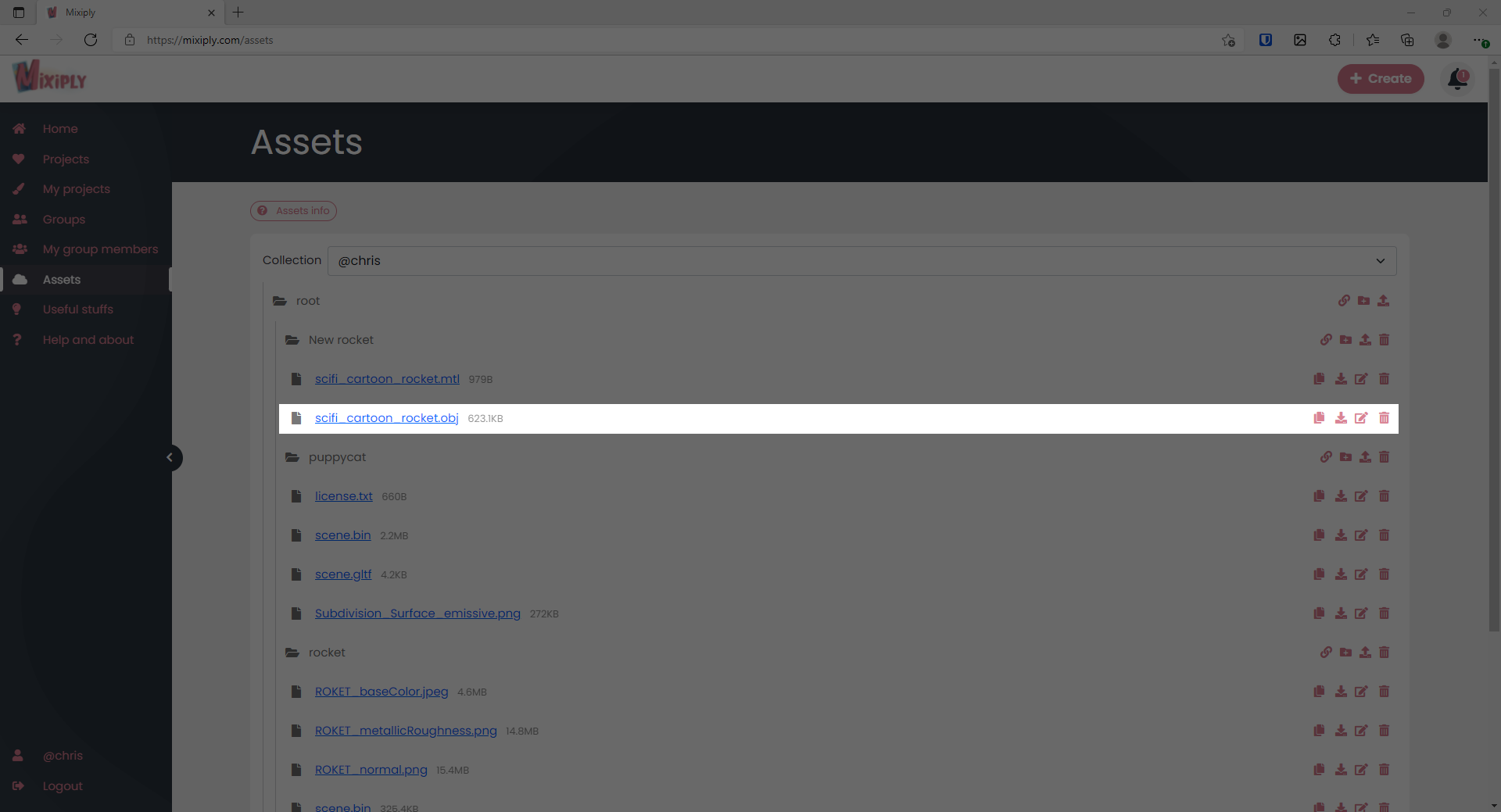The height and width of the screenshot is (812, 1501).
Task: Download scifi_cartoon_rocket.obj
Action: (x=1341, y=418)
